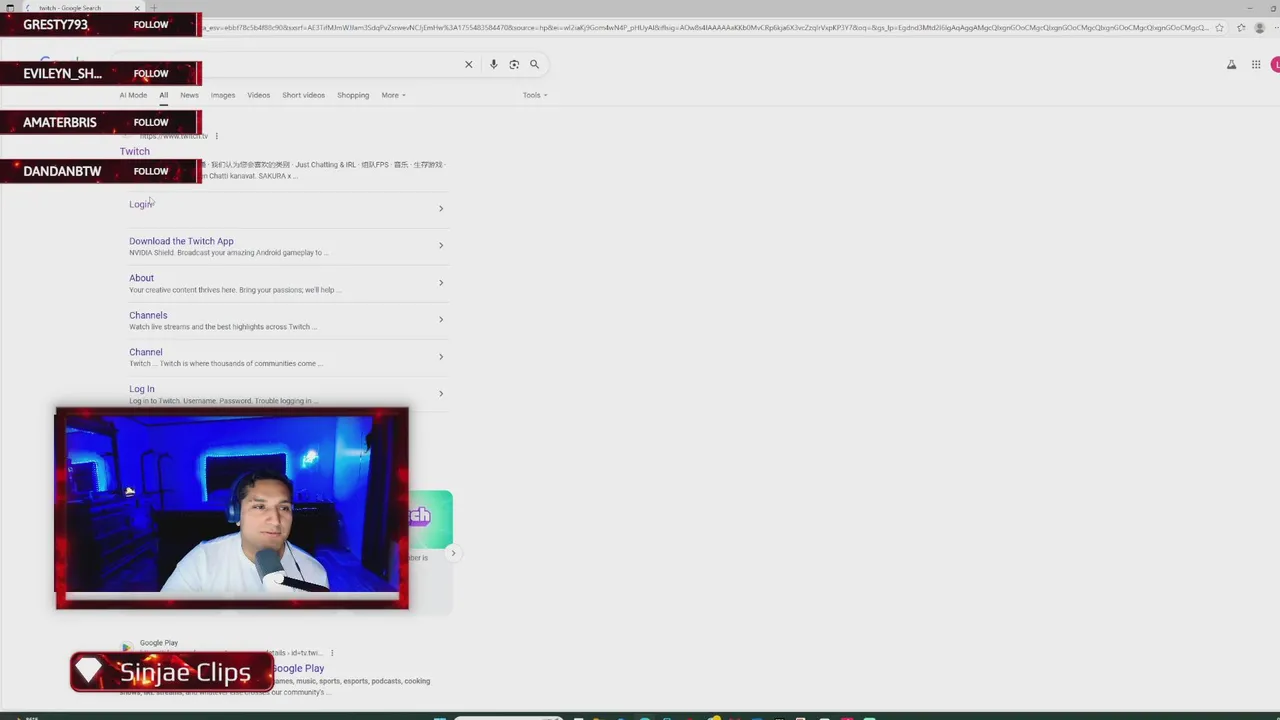Open the tab actions menu icon
Image resolution: width=1280 pixels, height=720 pixels.
(10, 8)
